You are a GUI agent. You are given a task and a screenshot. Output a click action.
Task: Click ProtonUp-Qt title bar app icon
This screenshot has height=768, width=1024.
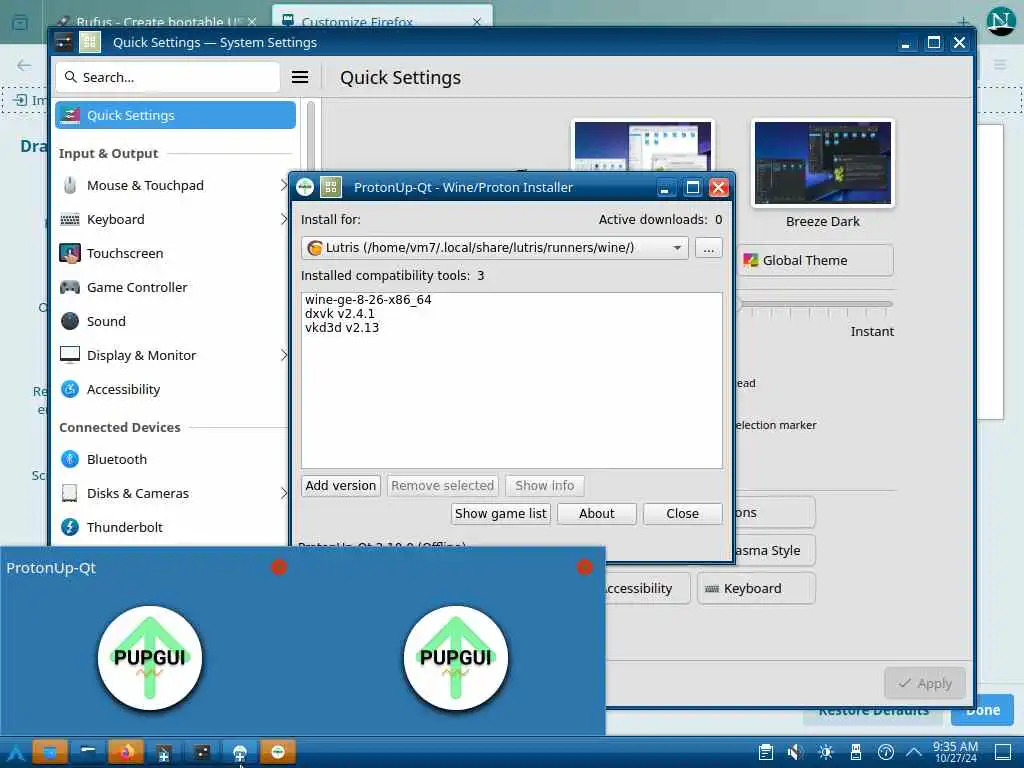tap(305, 187)
